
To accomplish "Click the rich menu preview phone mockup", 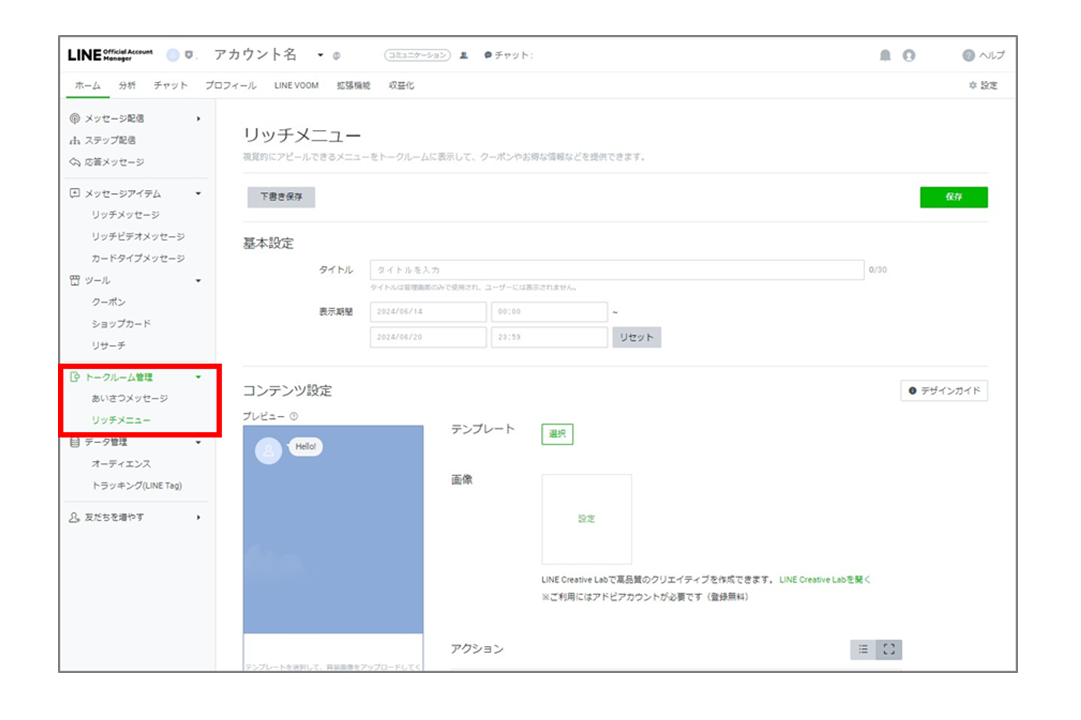I will pyautogui.click(x=333, y=548).
